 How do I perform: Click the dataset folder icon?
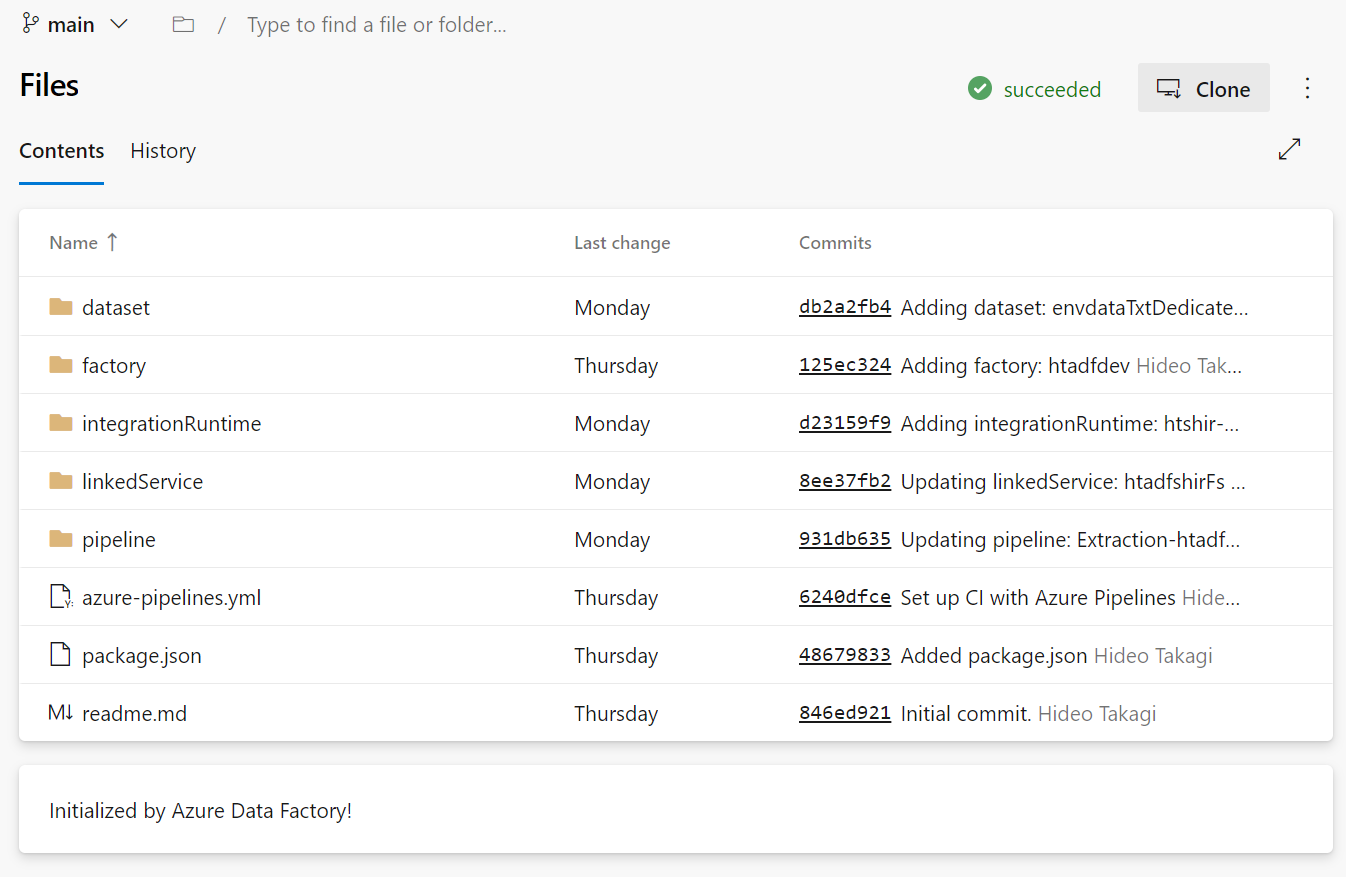pos(61,307)
